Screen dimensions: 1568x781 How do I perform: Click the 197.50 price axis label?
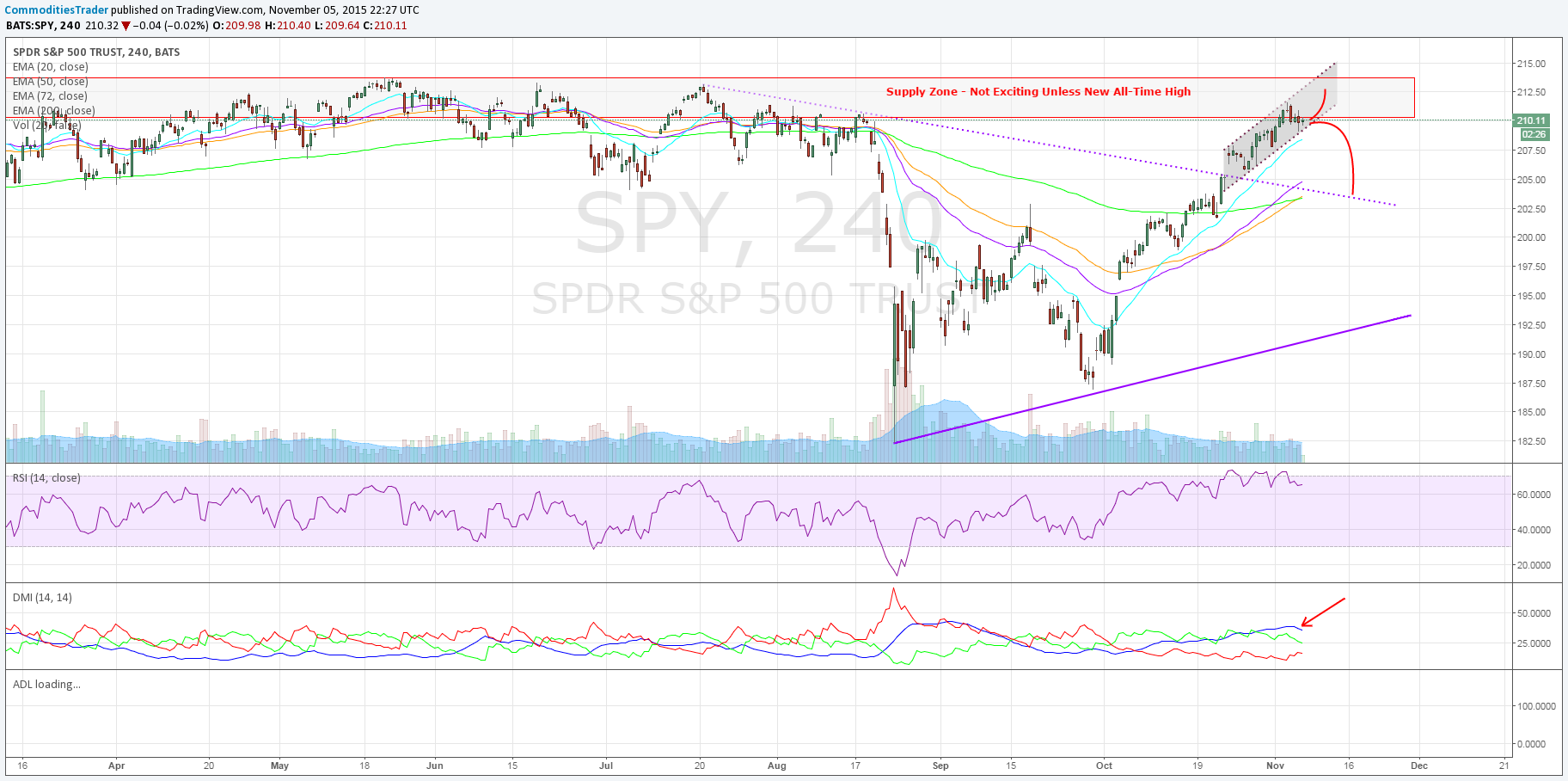[x=1531, y=267]
